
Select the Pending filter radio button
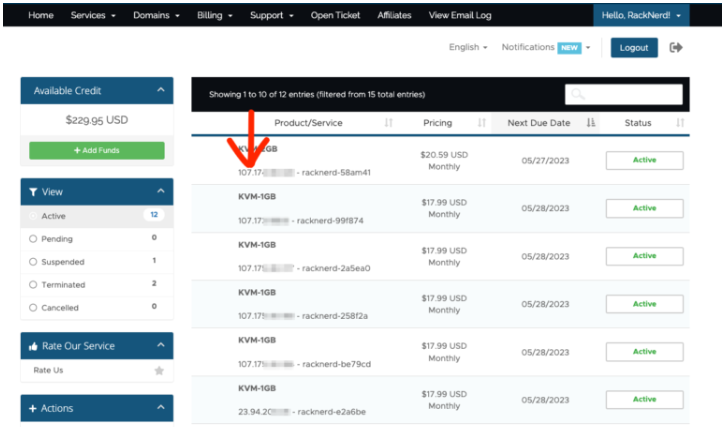tap(33, 239)
